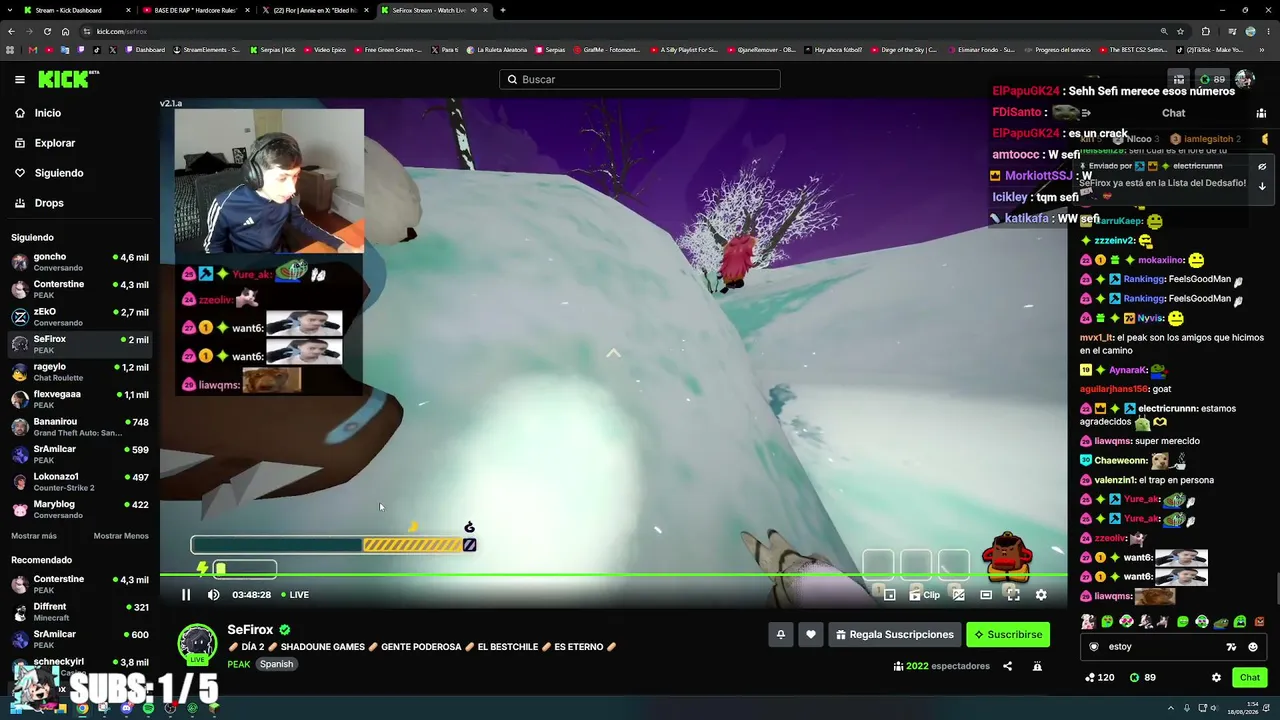The width and height of the screenshot is (1280, 720).
Task: Enter fullscreen in the video player
Action: [1013, 595]
